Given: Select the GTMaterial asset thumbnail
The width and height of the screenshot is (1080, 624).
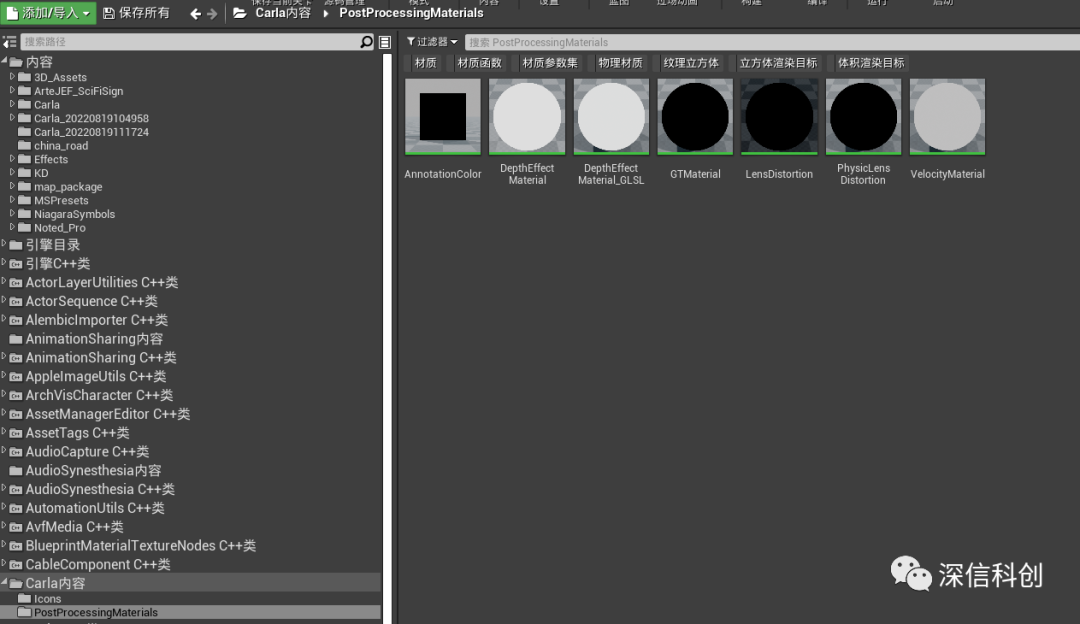Looking at the screenshot, I should point(695,116).
